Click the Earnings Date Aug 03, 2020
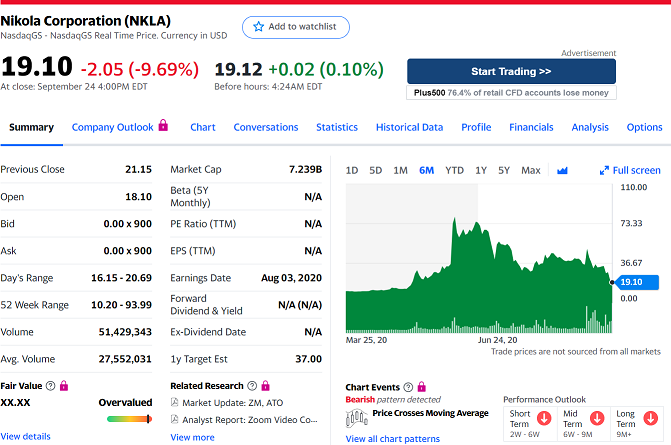Screen dimensions: 671x445 click(x=291, y=278)
